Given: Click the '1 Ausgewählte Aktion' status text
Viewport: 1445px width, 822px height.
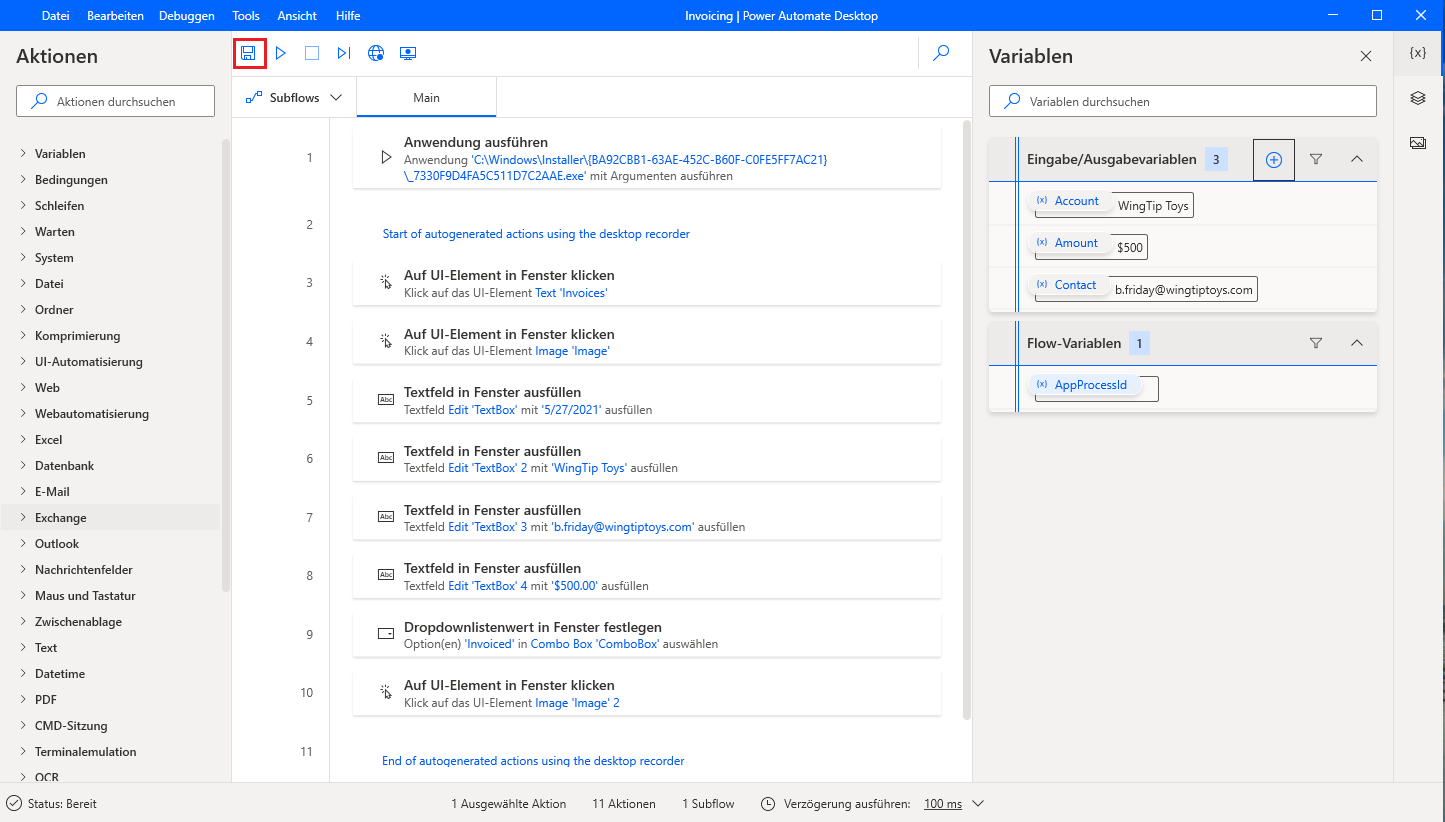Looking at the screenshot, I should pos(509,804).
